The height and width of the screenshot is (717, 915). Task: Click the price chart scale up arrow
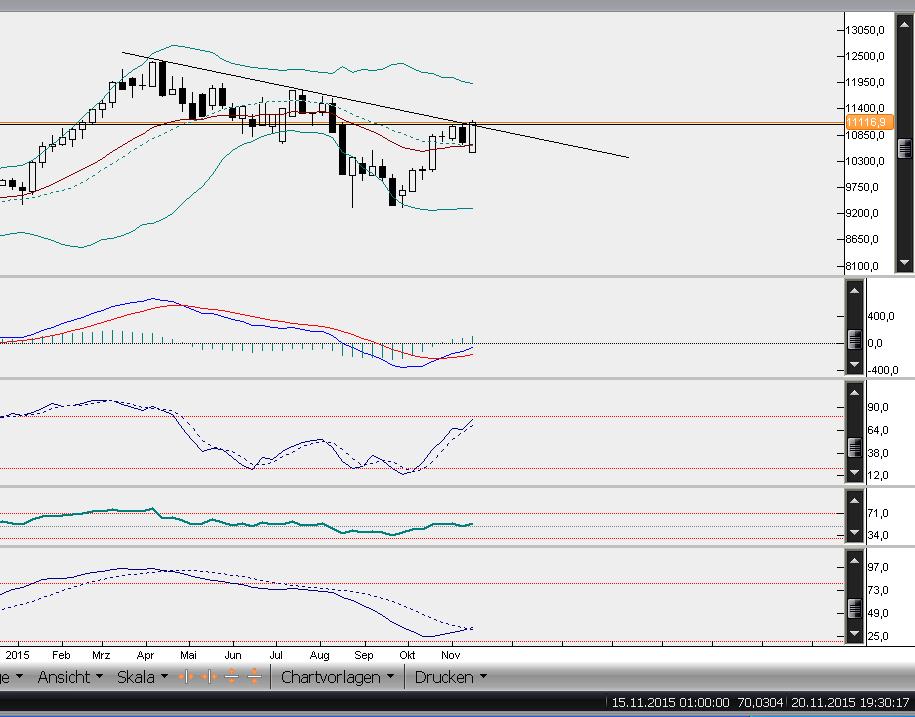[904, 24]
